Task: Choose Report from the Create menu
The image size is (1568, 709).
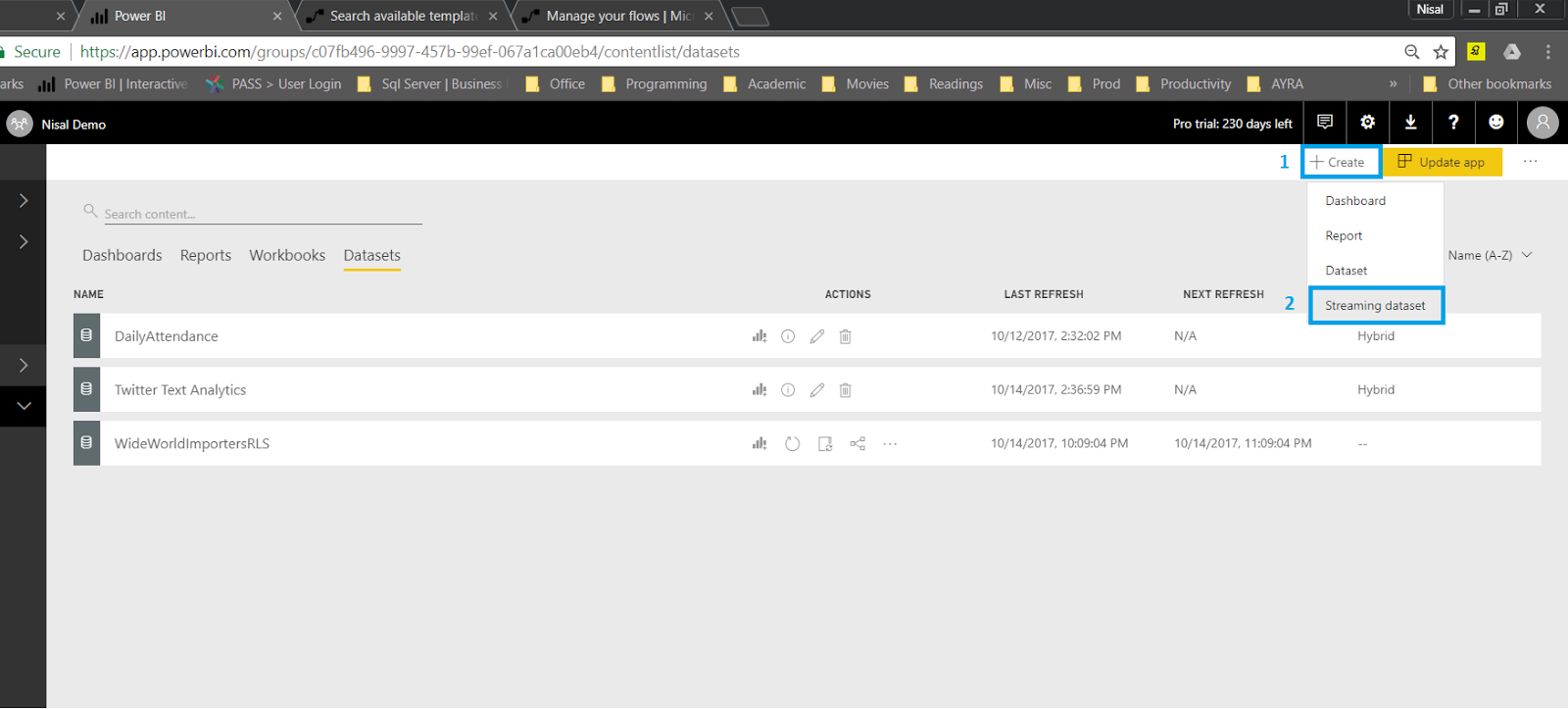Action: (x=1344, y=236)
